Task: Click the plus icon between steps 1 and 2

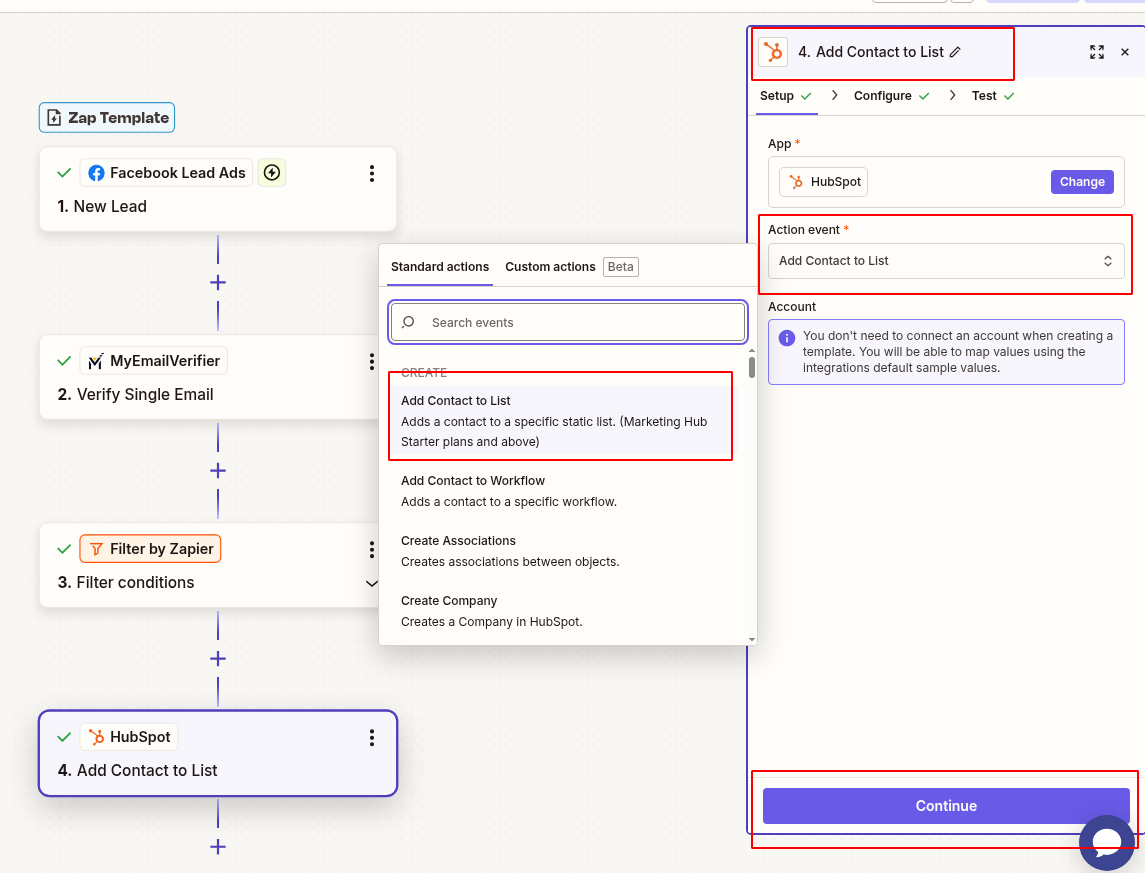Action: coord(217,282)
